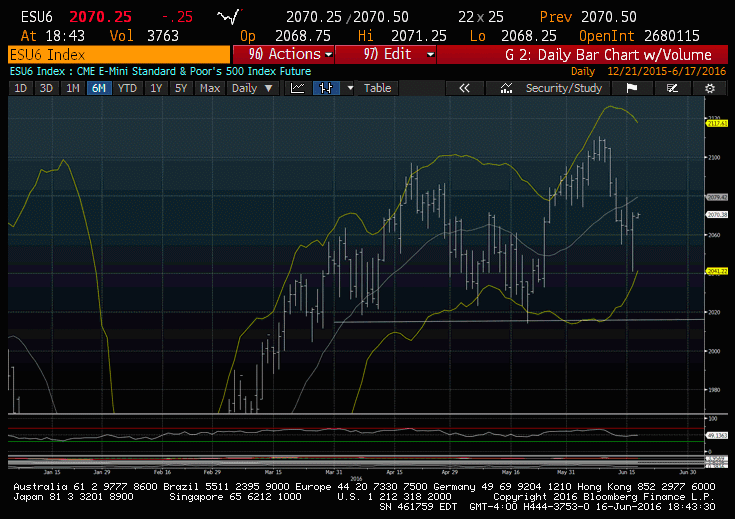The width and height of the screenshot is (735, 519).
Task: Click the yellow 2041.22 lower band label
Action: pos(717,271)
